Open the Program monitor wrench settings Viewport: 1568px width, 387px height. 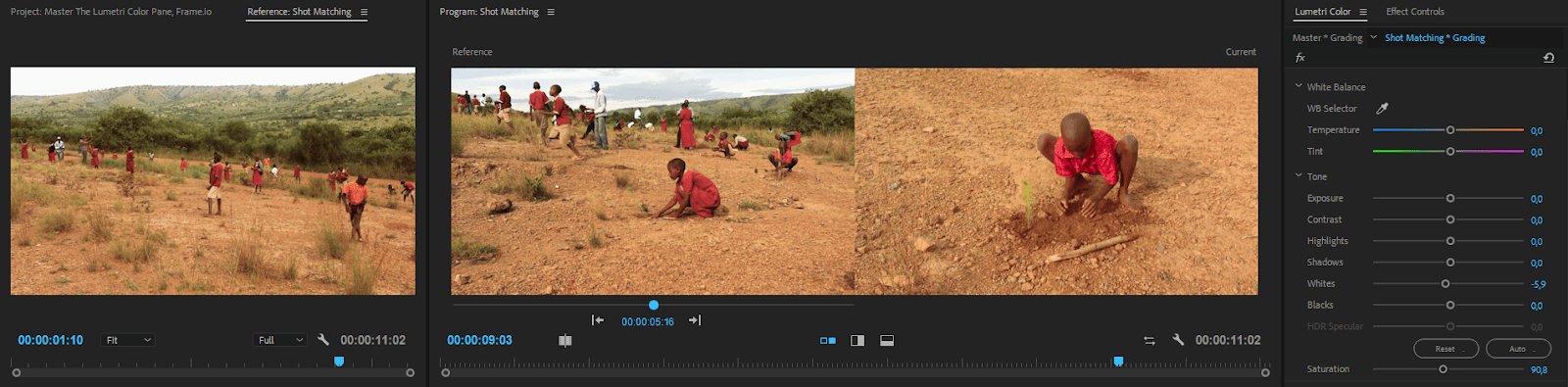(1178, 340)
